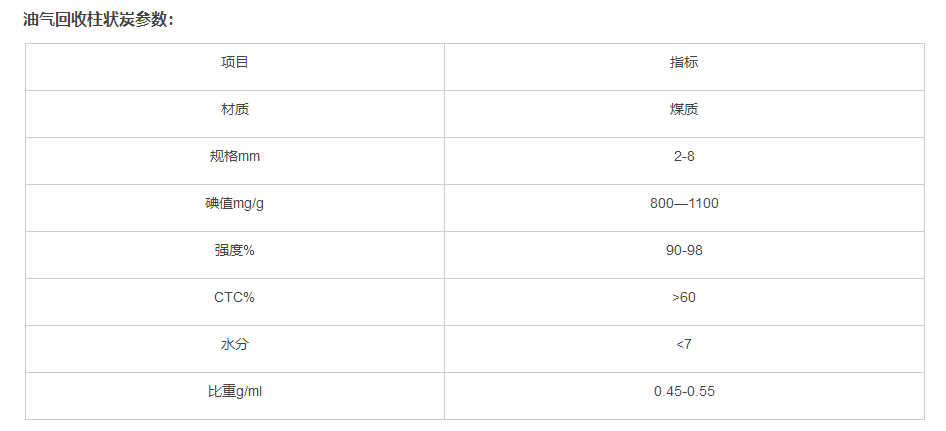Select the 比重g/ml row label
The height and width of the screenshot is (431, 946).
tap(235, 391)
